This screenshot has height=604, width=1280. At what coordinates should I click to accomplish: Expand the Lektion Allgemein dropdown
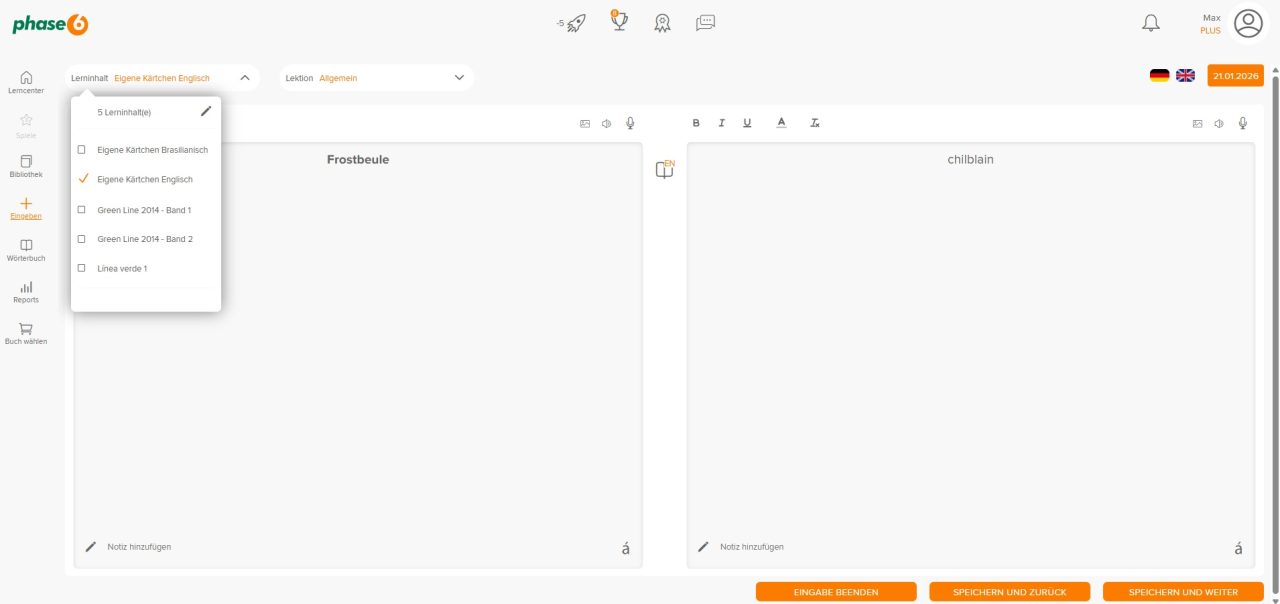(x=459, y=78)
